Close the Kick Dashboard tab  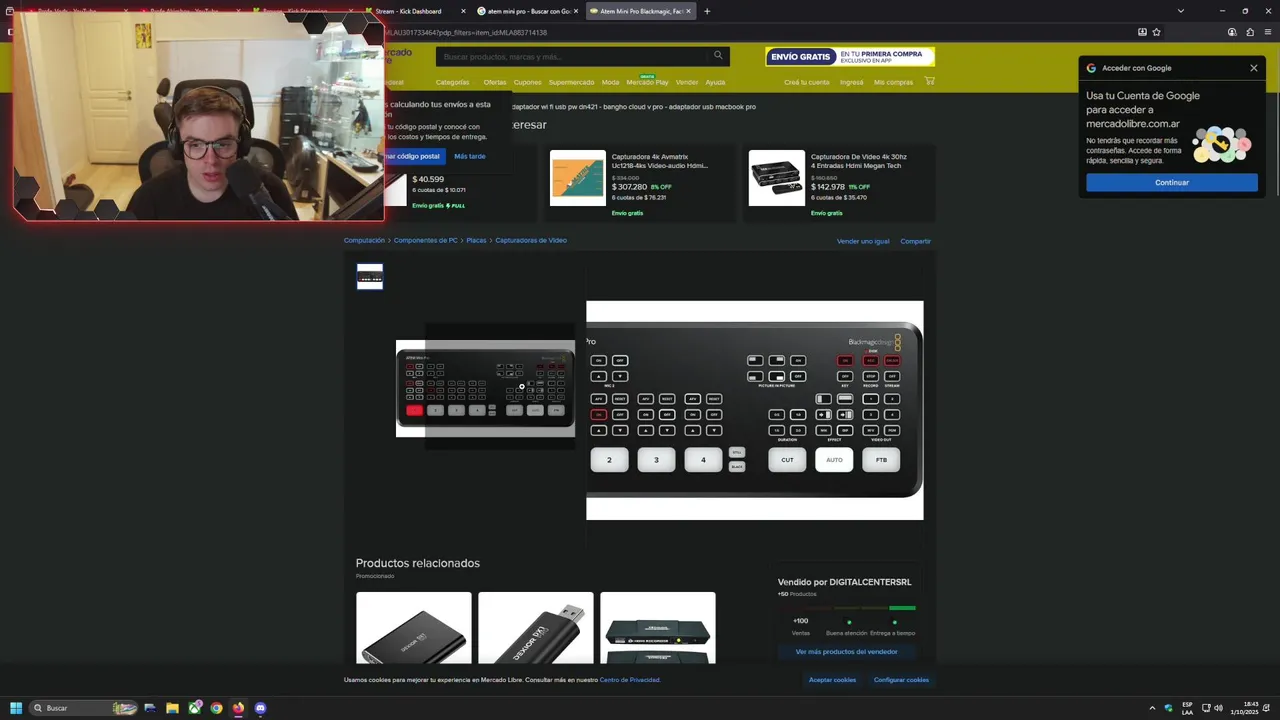point(463,11)
